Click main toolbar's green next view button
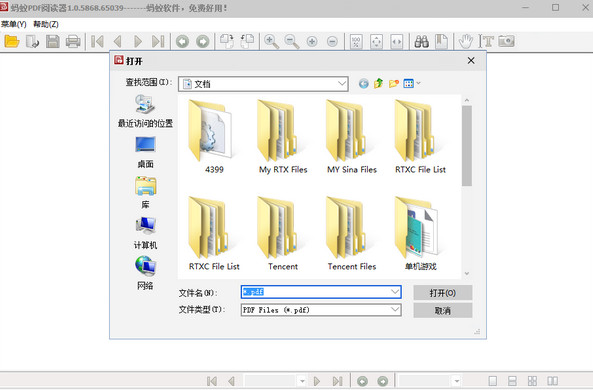 tap(203, 41)
